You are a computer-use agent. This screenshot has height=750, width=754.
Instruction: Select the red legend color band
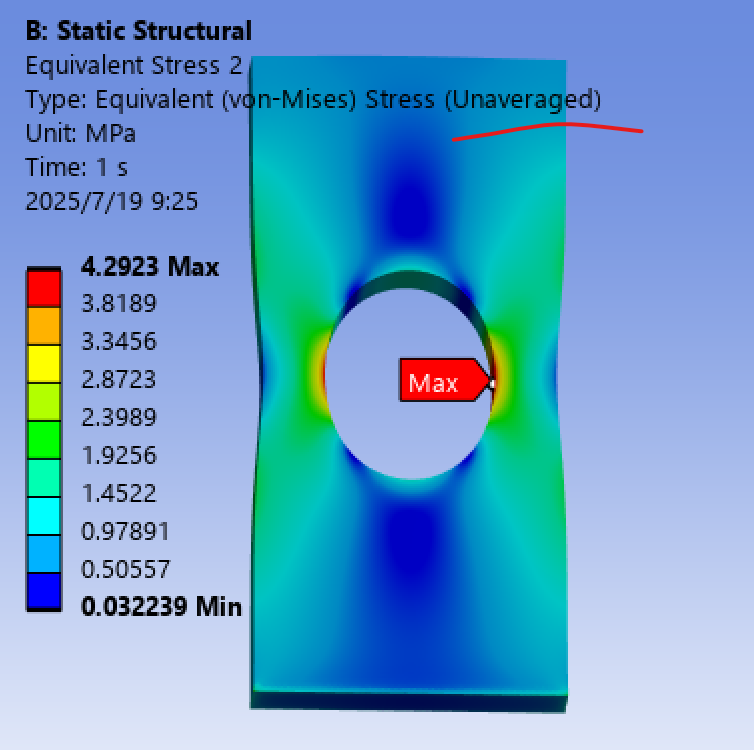tap(44, 288)
